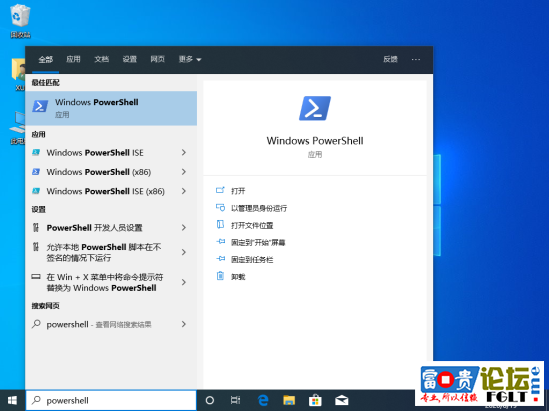The image size is (549, 411).
Task: Launch Microsoft Edge from the taskbar
Action: click(263, 400)
